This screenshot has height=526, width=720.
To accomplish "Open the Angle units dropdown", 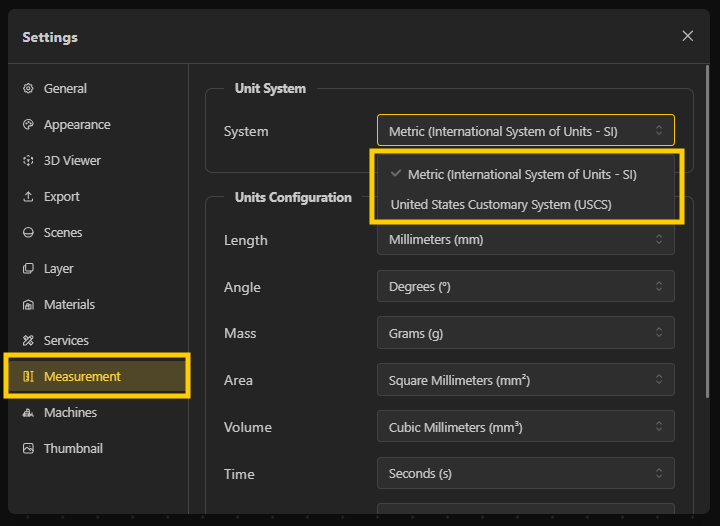I will tap(525, 287).
